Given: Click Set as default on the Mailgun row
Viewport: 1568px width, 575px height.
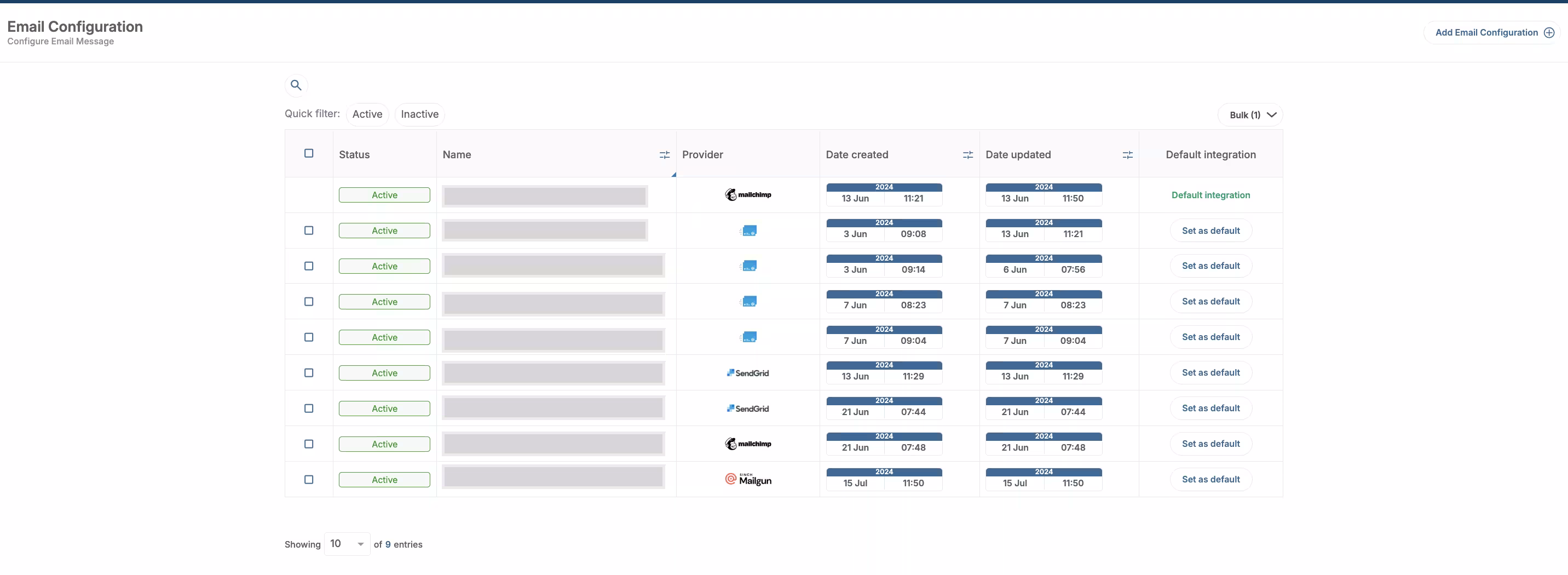Looking at the screenshot, I should pos(1211,479).
